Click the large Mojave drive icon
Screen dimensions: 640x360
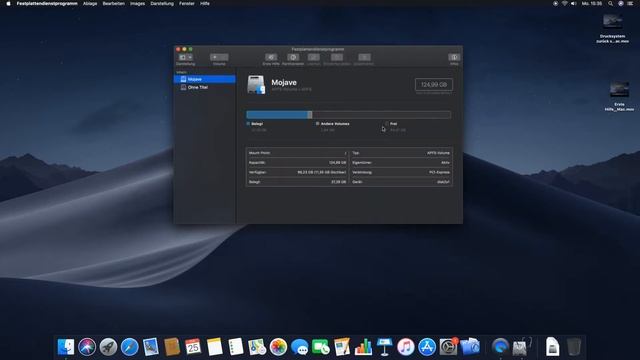[256, 84]
